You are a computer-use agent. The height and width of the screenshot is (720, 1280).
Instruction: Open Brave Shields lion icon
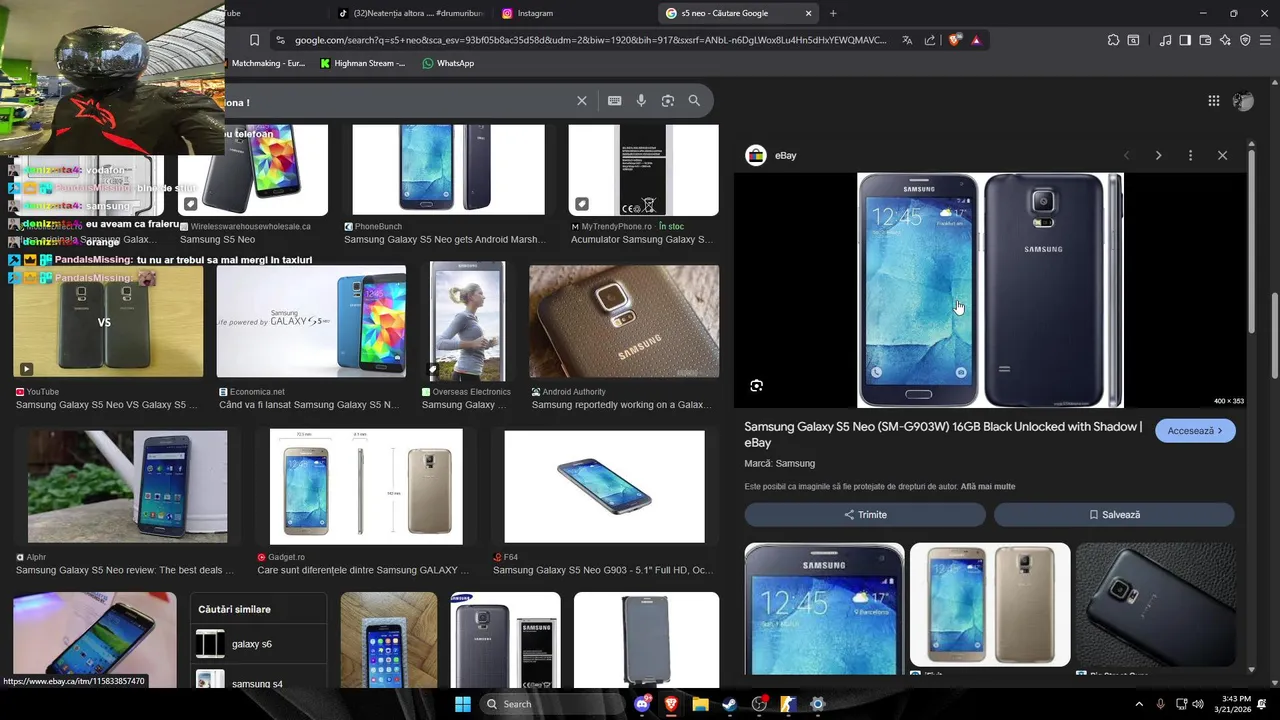tap(954, 40)
